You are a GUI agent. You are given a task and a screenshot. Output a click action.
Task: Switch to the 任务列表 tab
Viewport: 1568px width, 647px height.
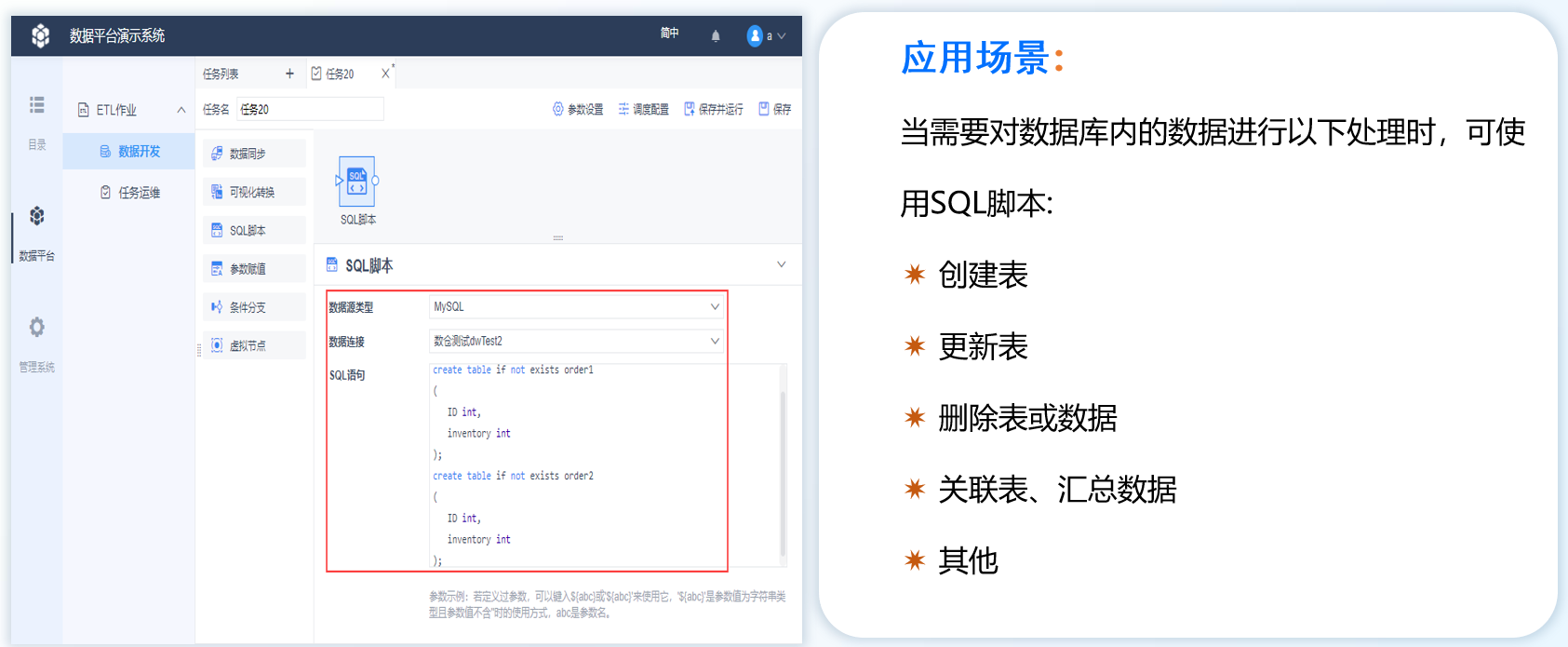pyautogui.click(x=221, y=74)
